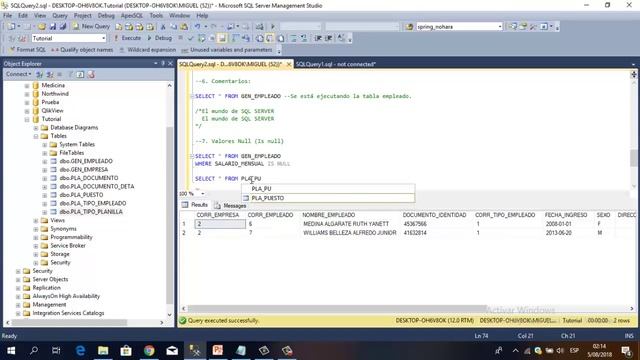
Task: Click the Disconnect icon in Object Explorer
Action: point(50,74)
